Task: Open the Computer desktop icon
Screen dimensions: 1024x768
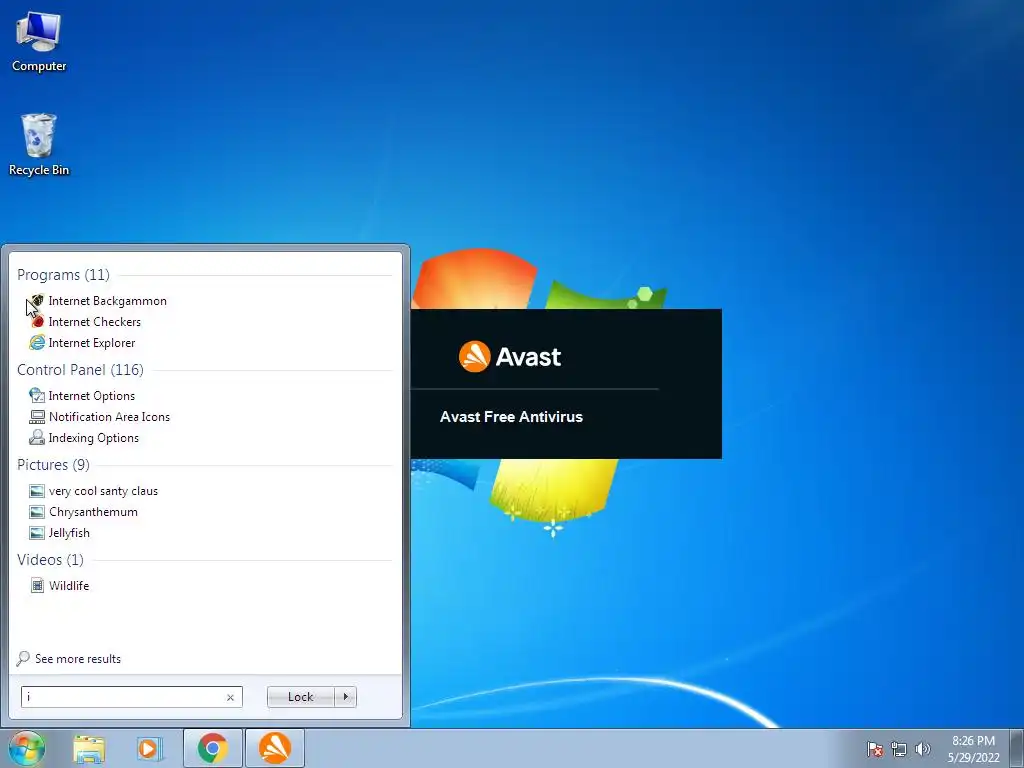Action: pos(39,42)
